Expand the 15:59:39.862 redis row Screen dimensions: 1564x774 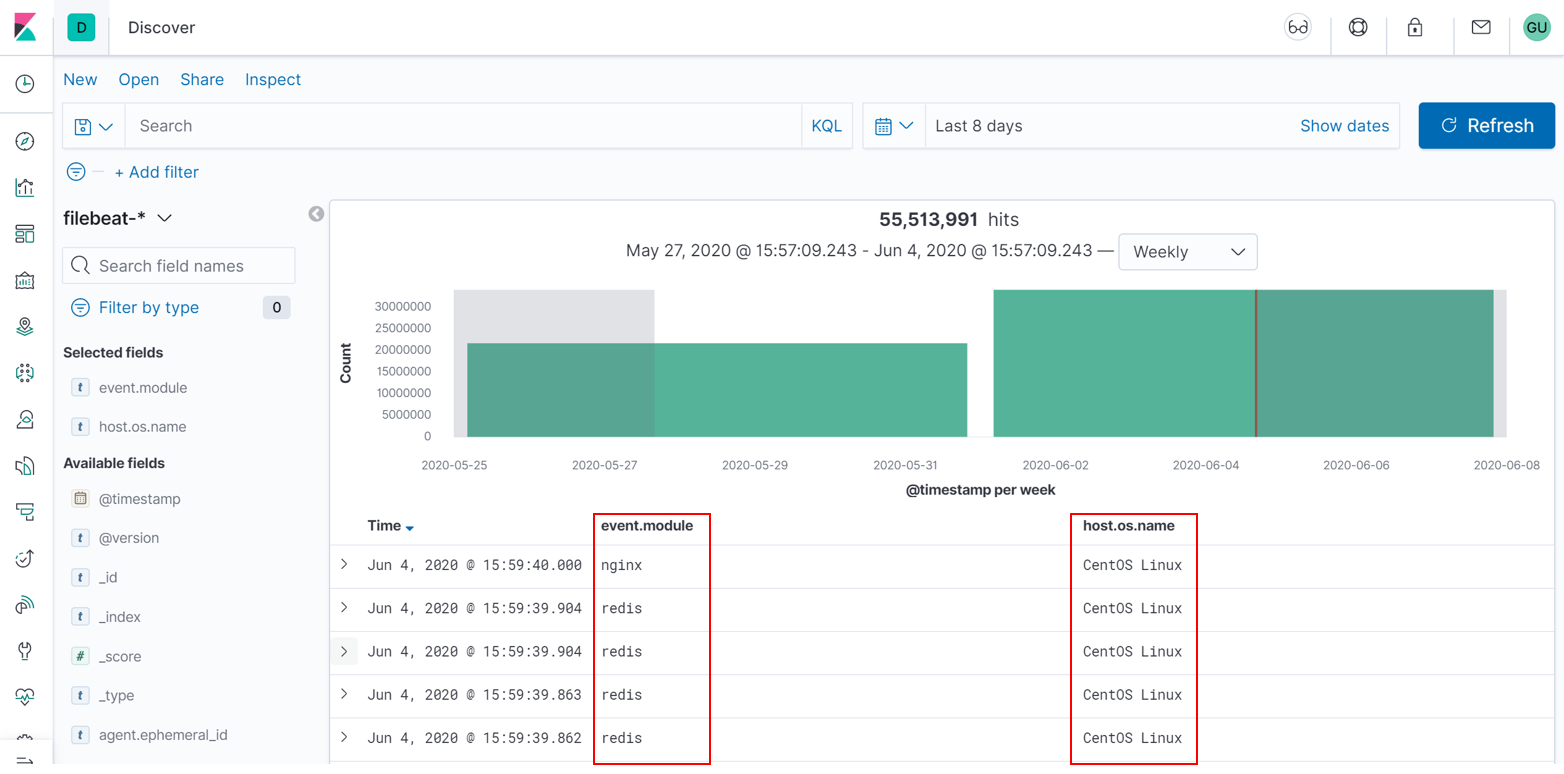pos(344,738)
